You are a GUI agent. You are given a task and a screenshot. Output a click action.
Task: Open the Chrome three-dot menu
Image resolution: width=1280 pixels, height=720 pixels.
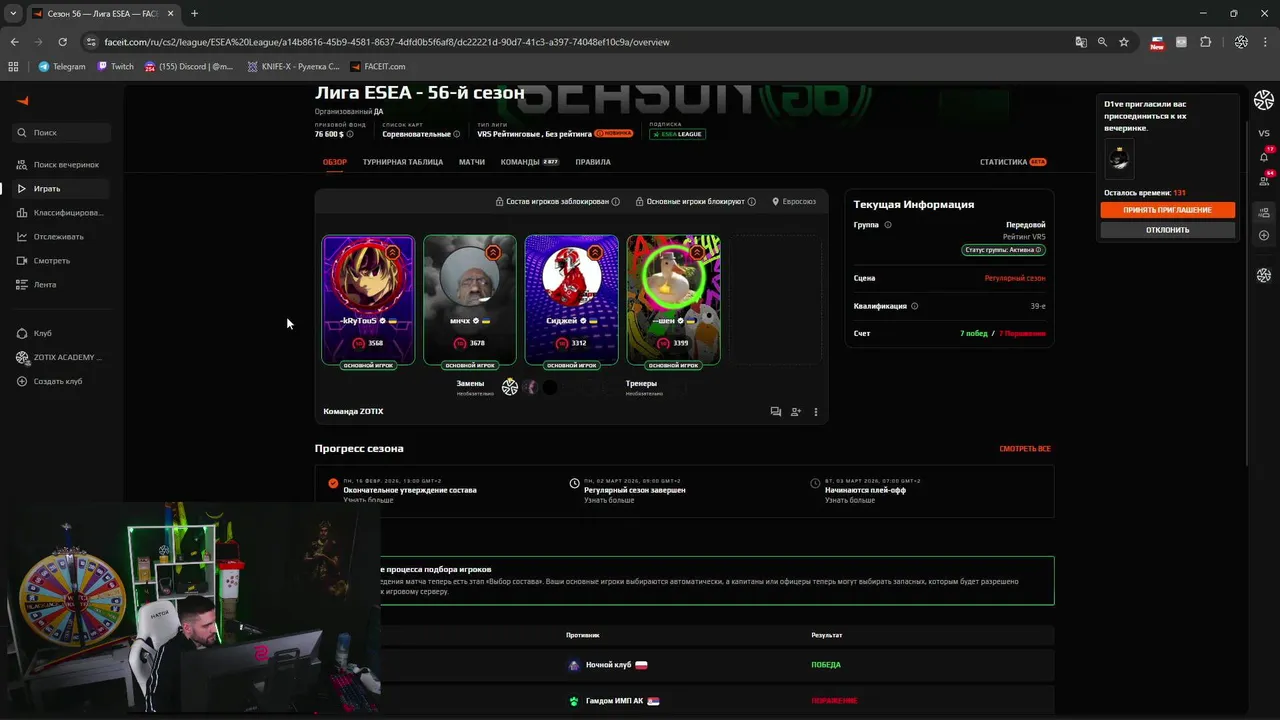pyautogui.click(x=1266, y=42)
